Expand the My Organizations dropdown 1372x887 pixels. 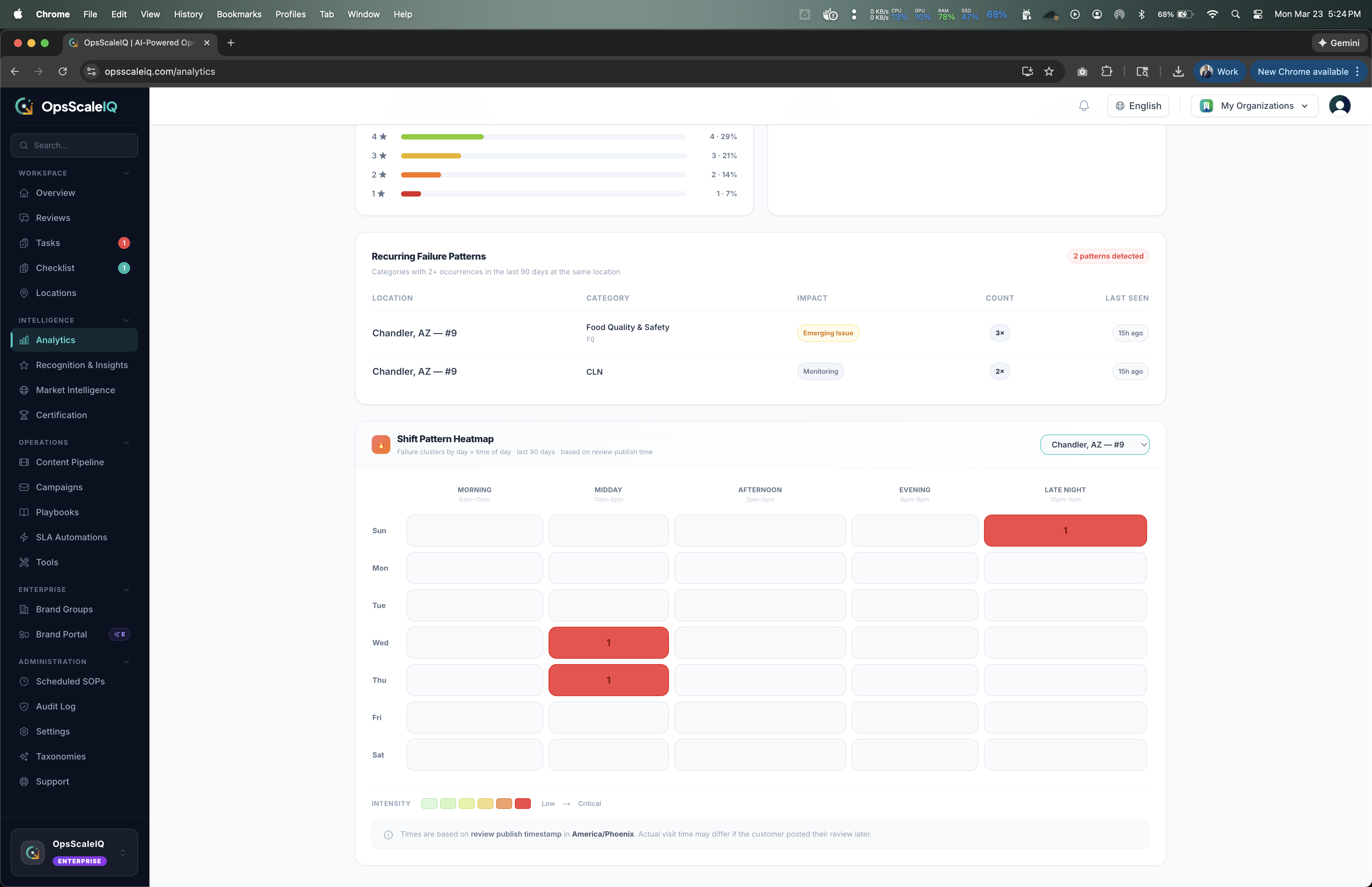pos(1254,106)
